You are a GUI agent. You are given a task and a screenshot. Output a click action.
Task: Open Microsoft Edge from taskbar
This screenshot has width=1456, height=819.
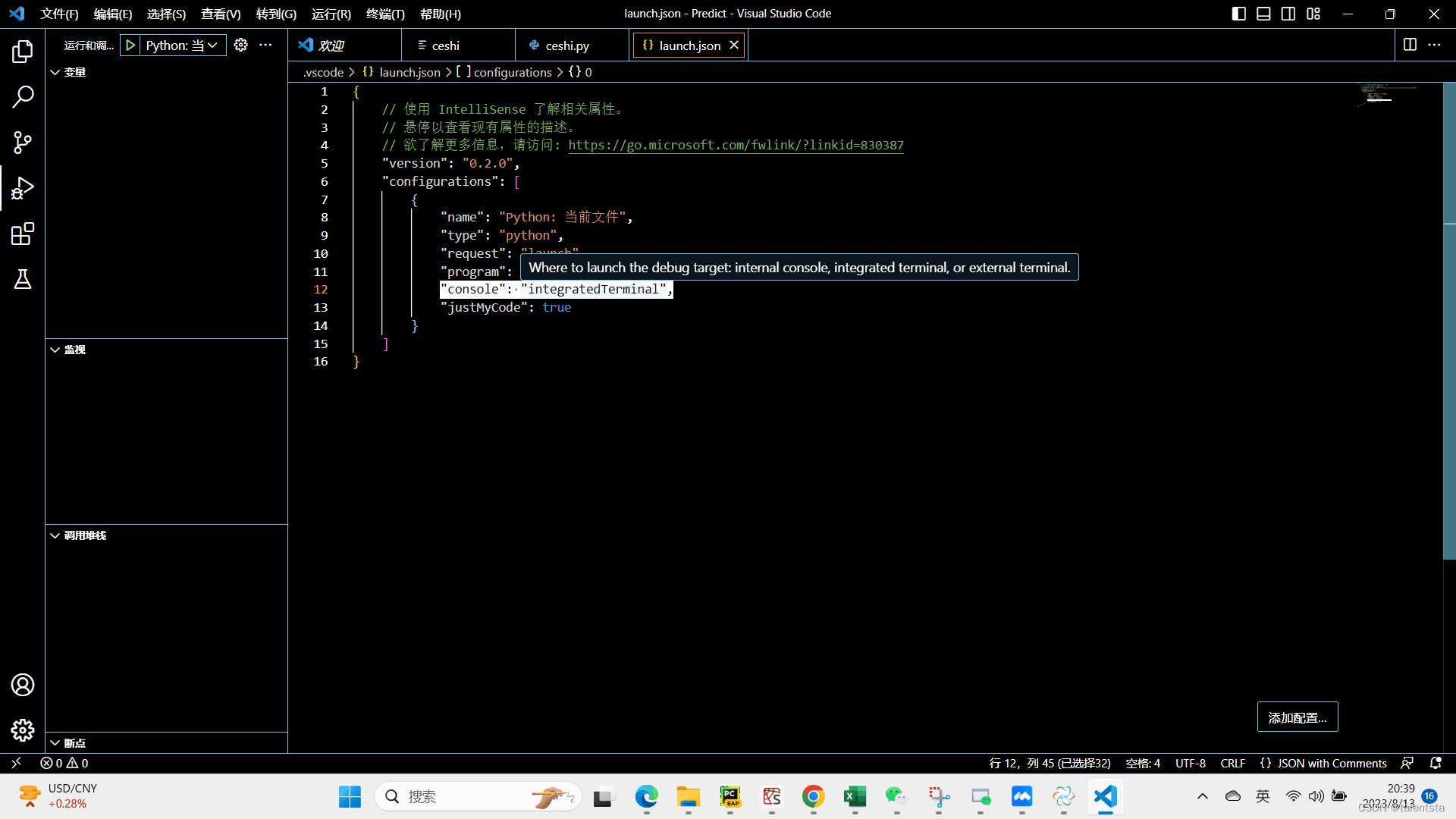(x=646, y=796)
